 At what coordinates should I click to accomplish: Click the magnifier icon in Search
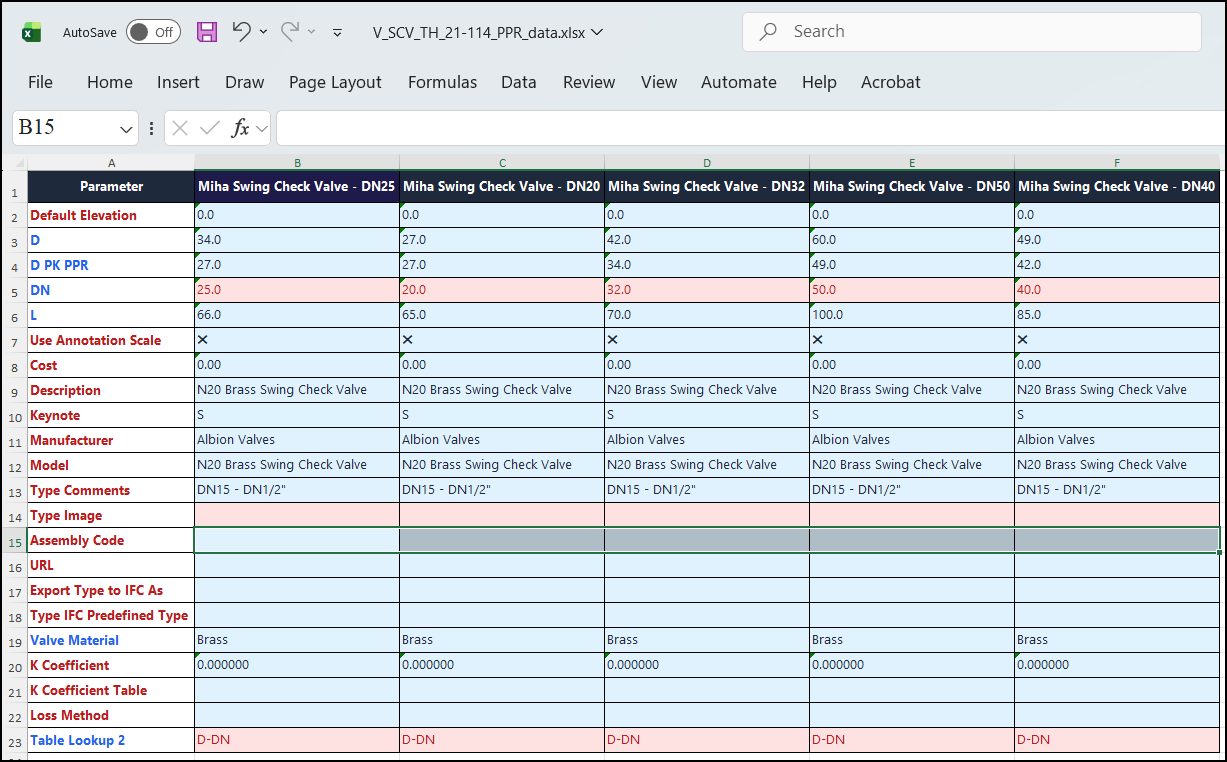point(768,32)
